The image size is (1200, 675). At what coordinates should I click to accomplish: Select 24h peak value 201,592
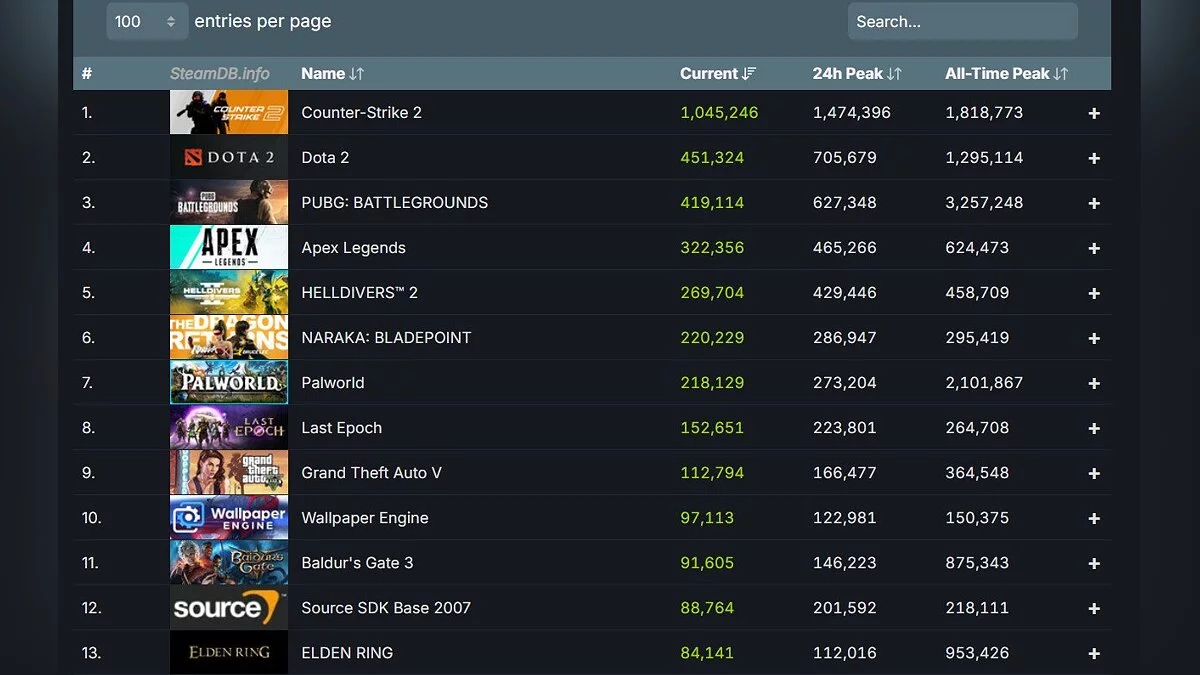844,607
